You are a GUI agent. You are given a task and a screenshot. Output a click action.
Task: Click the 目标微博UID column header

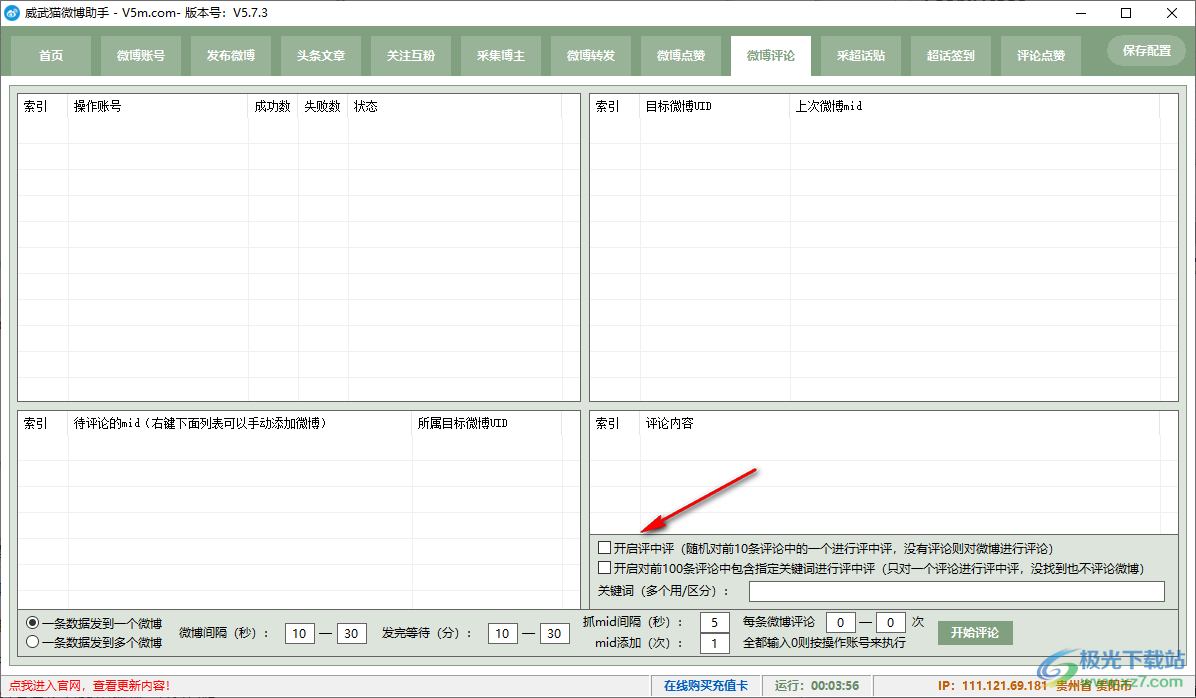[715, 106]
